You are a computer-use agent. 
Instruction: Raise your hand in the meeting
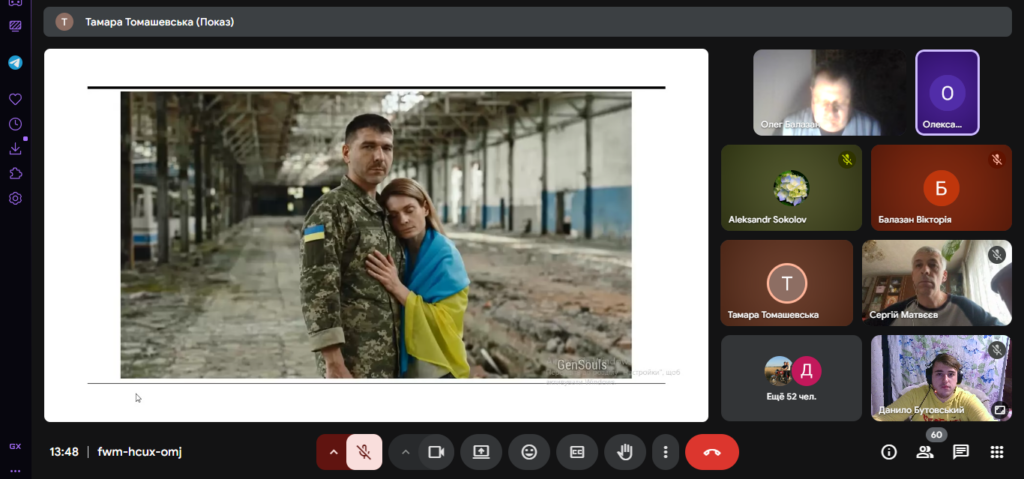(625, 452)
